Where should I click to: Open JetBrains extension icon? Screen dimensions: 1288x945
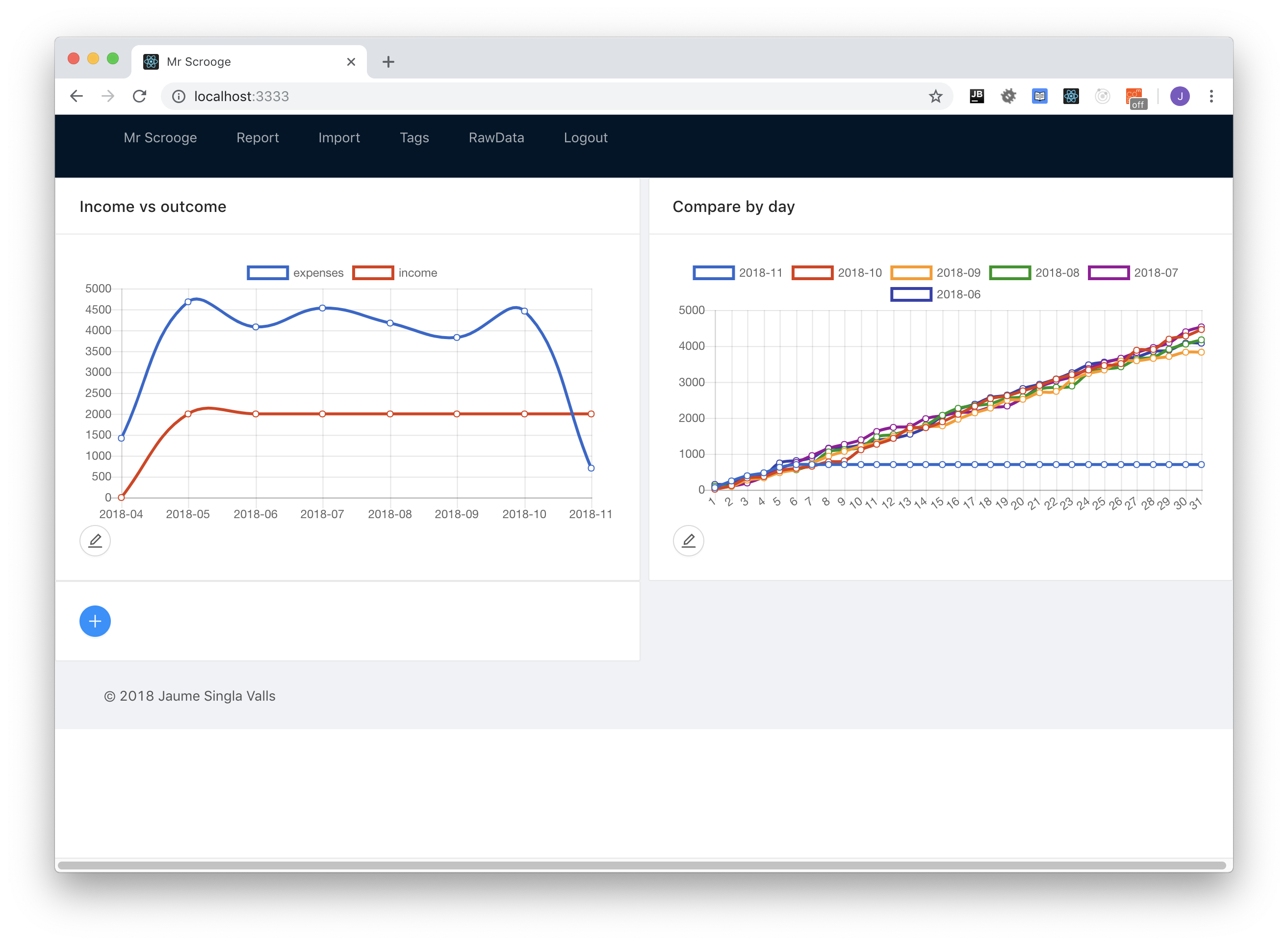pyautogui.click(x=977, y=96)
